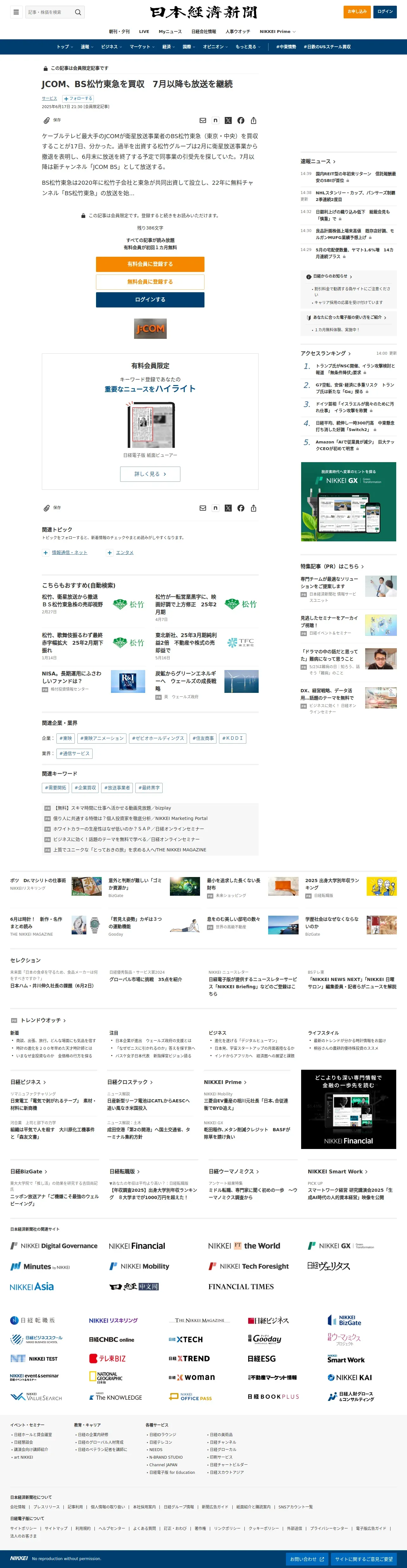The height and width of the screenshot is (1568, 407).
Task: Follow the 情報通信・ネット topic with plus icon
Action: click(46, 553)
